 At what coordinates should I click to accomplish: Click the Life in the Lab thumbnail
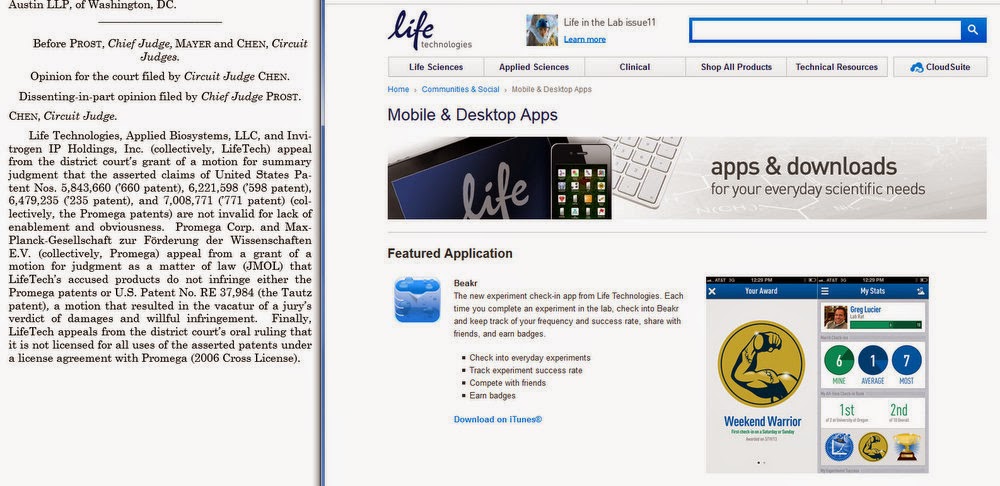[x=541, y=30]
